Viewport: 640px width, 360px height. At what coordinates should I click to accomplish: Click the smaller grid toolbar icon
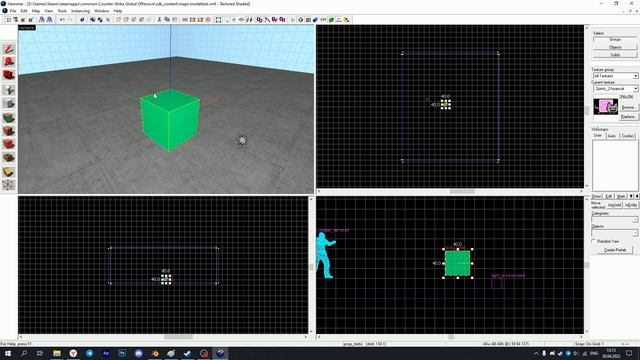click(23, 20)
